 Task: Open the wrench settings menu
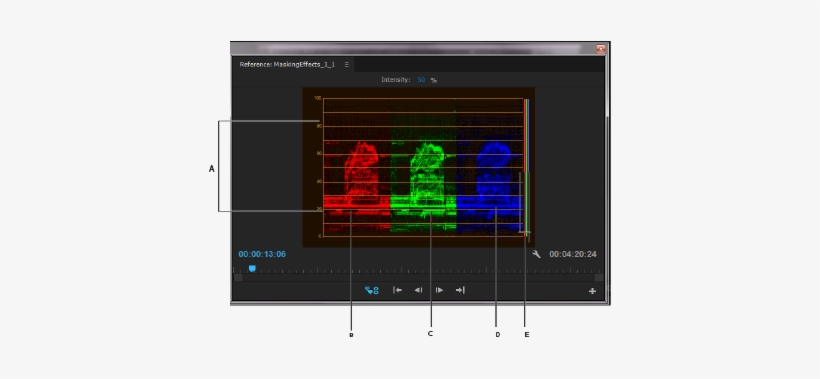537,254
